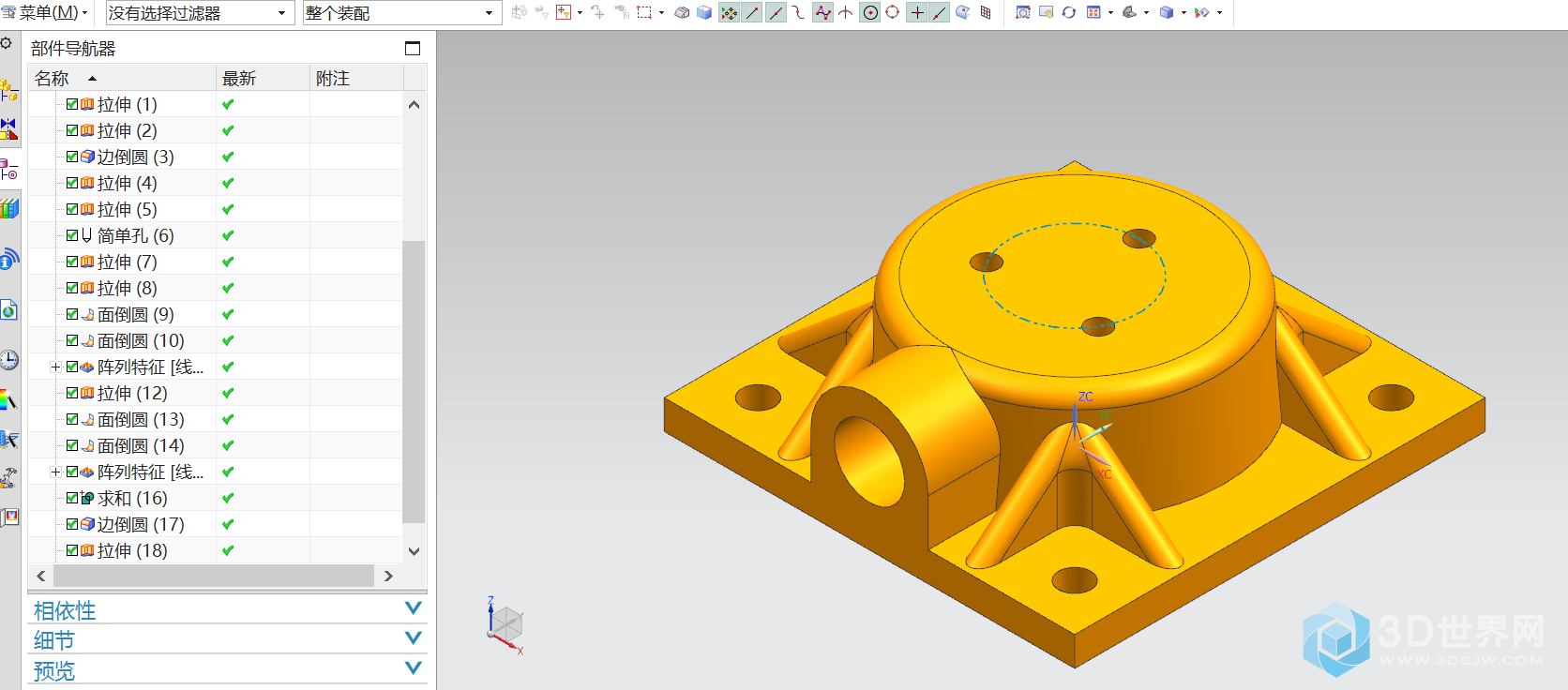This screenshot has width=1568, height=690.
Task: Toggle the enable snap points icon
Action: point(730,12)
